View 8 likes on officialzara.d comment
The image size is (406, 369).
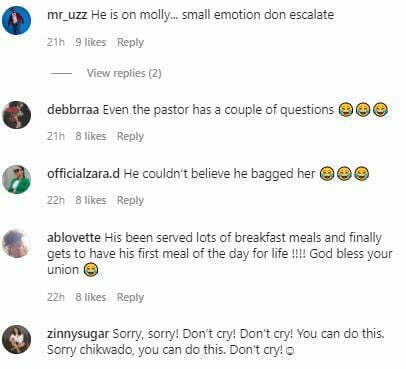(x=91, y=200)
